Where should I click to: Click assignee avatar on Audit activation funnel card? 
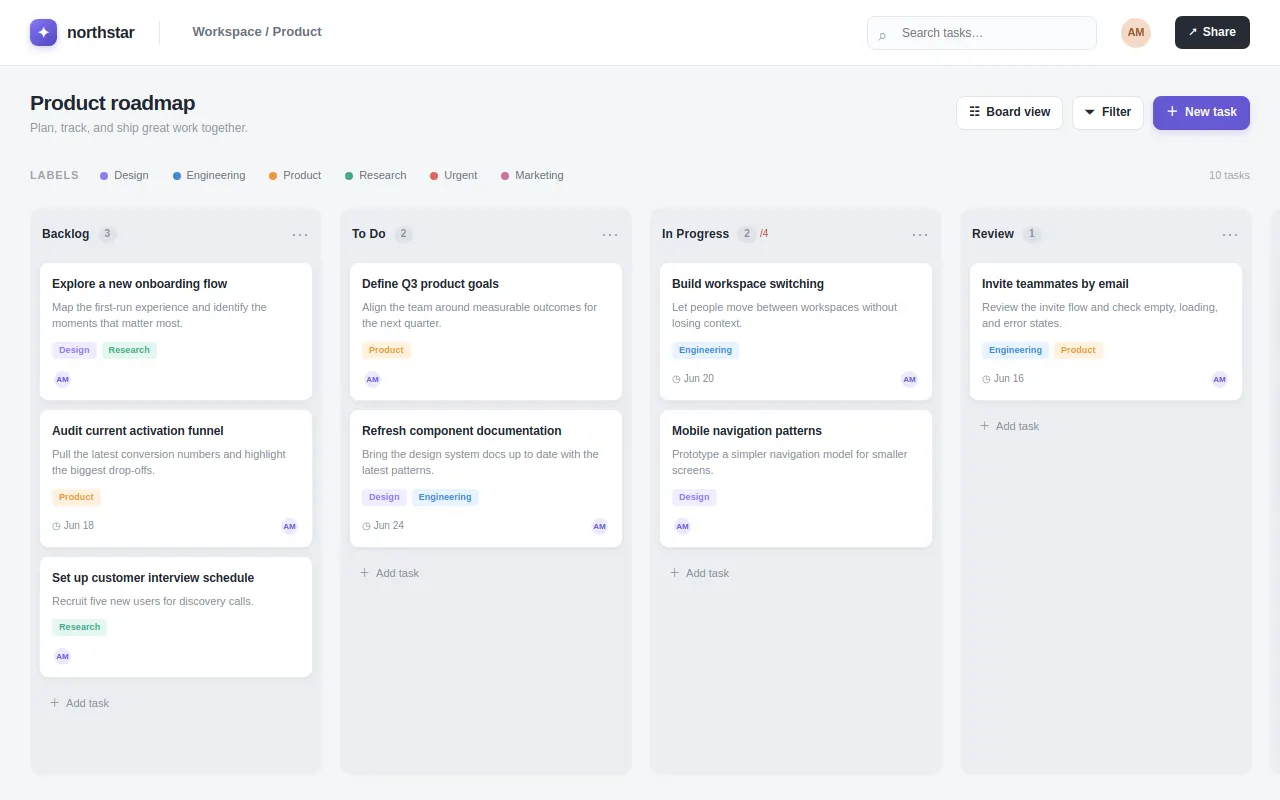pyautogui.click(x=289, y=526)
